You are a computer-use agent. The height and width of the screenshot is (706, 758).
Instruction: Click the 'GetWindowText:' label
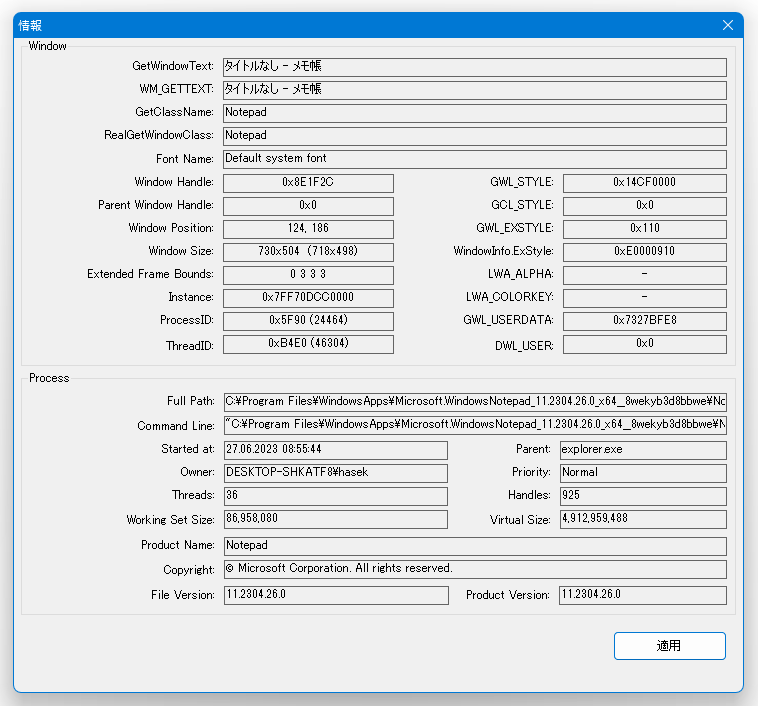click(173, 66)
